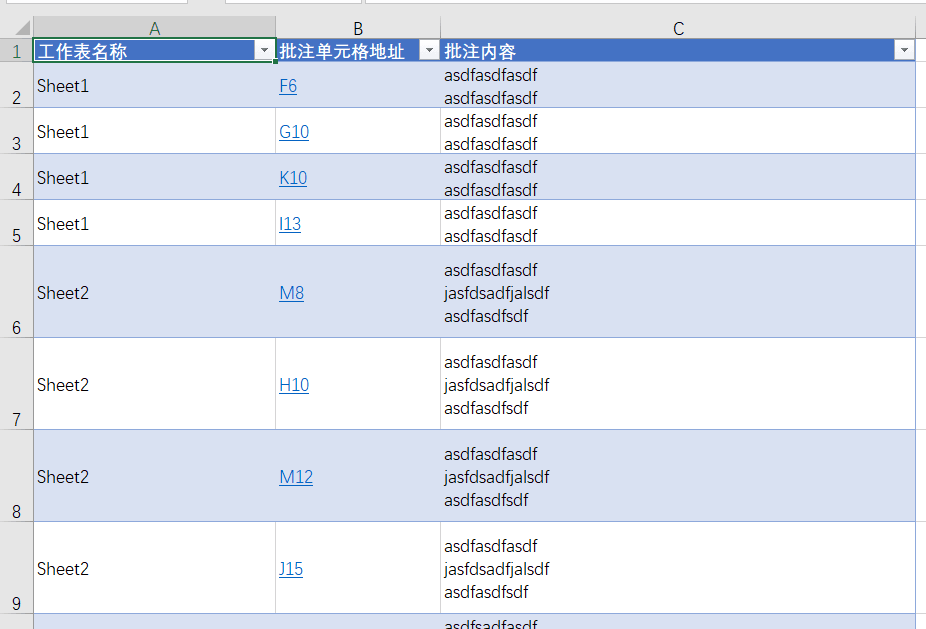The image size is (926, 629).
Task: Select the Sheet2 cell in row 6
Action: [x=155, y=292]
